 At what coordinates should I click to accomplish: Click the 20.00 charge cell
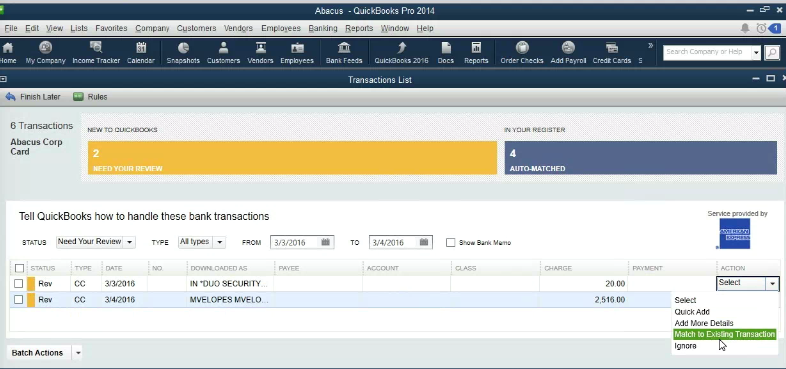pos(584,284)
